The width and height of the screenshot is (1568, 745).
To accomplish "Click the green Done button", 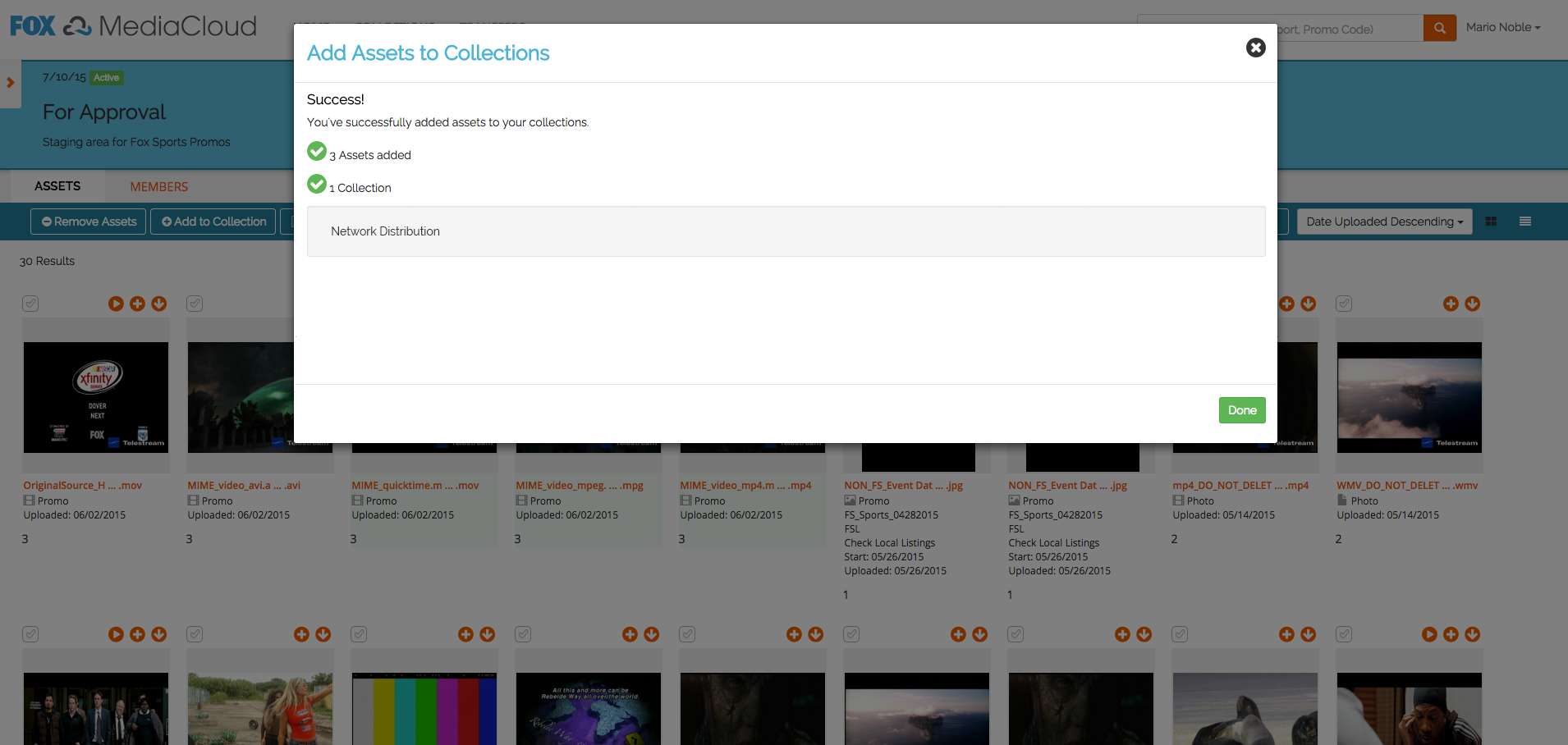I will [x=1241, y=410].
